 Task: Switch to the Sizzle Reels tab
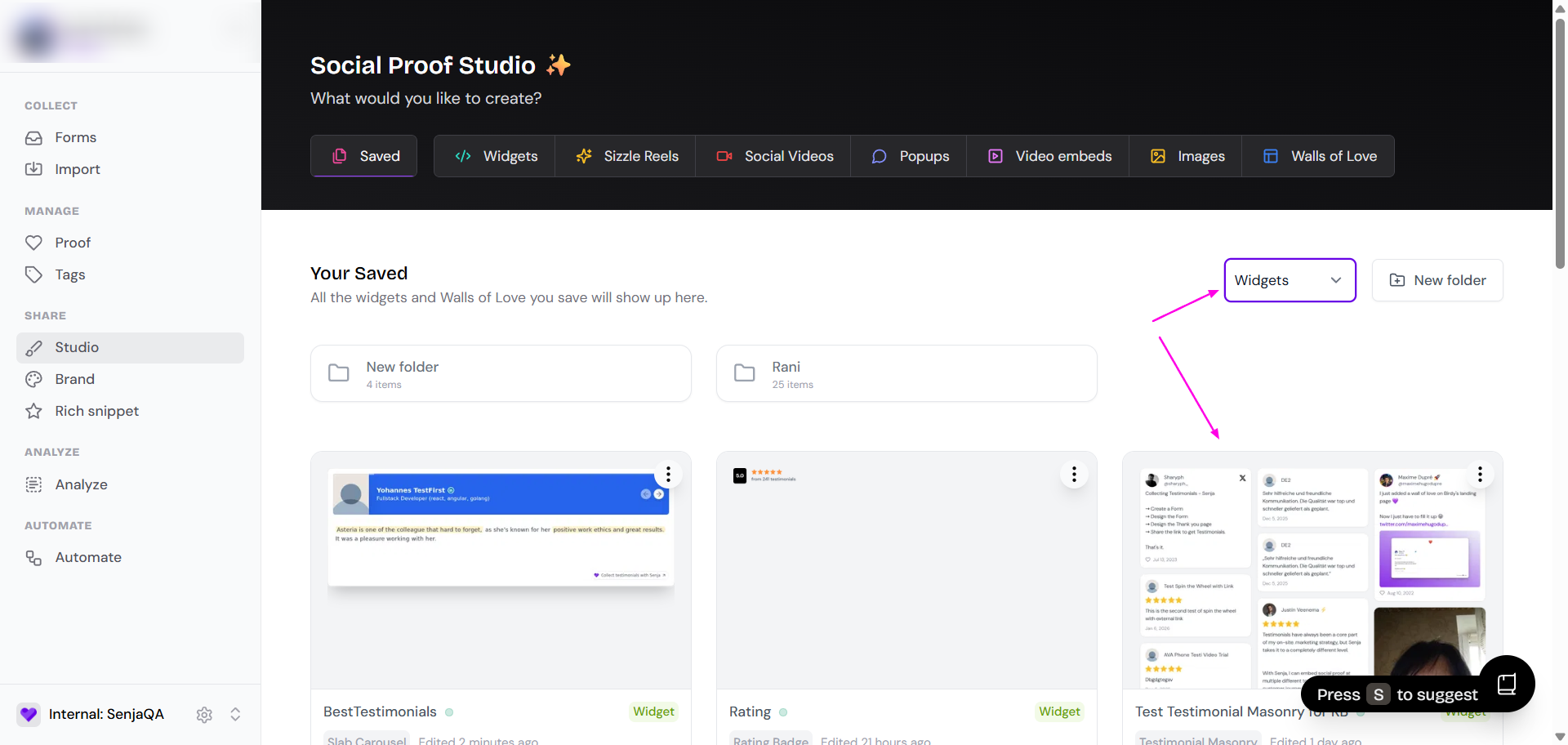[626, 156]
